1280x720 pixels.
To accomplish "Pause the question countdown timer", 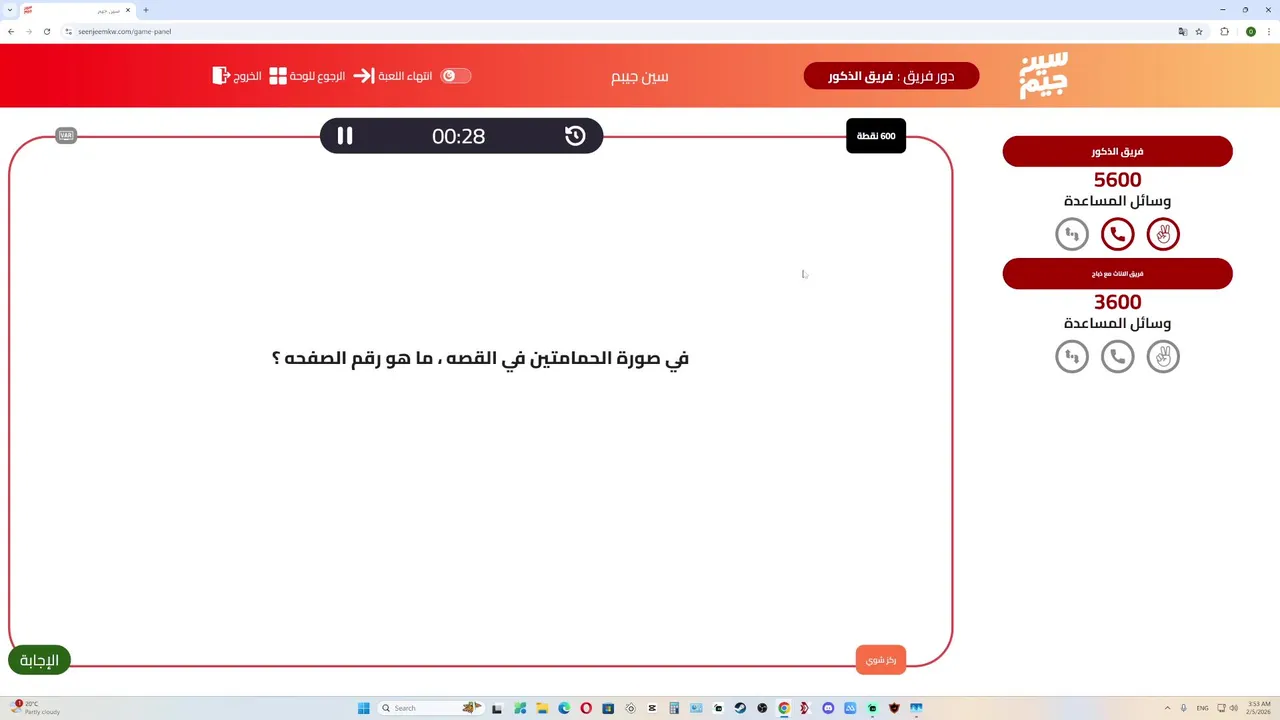I will (x=345, y=136).
